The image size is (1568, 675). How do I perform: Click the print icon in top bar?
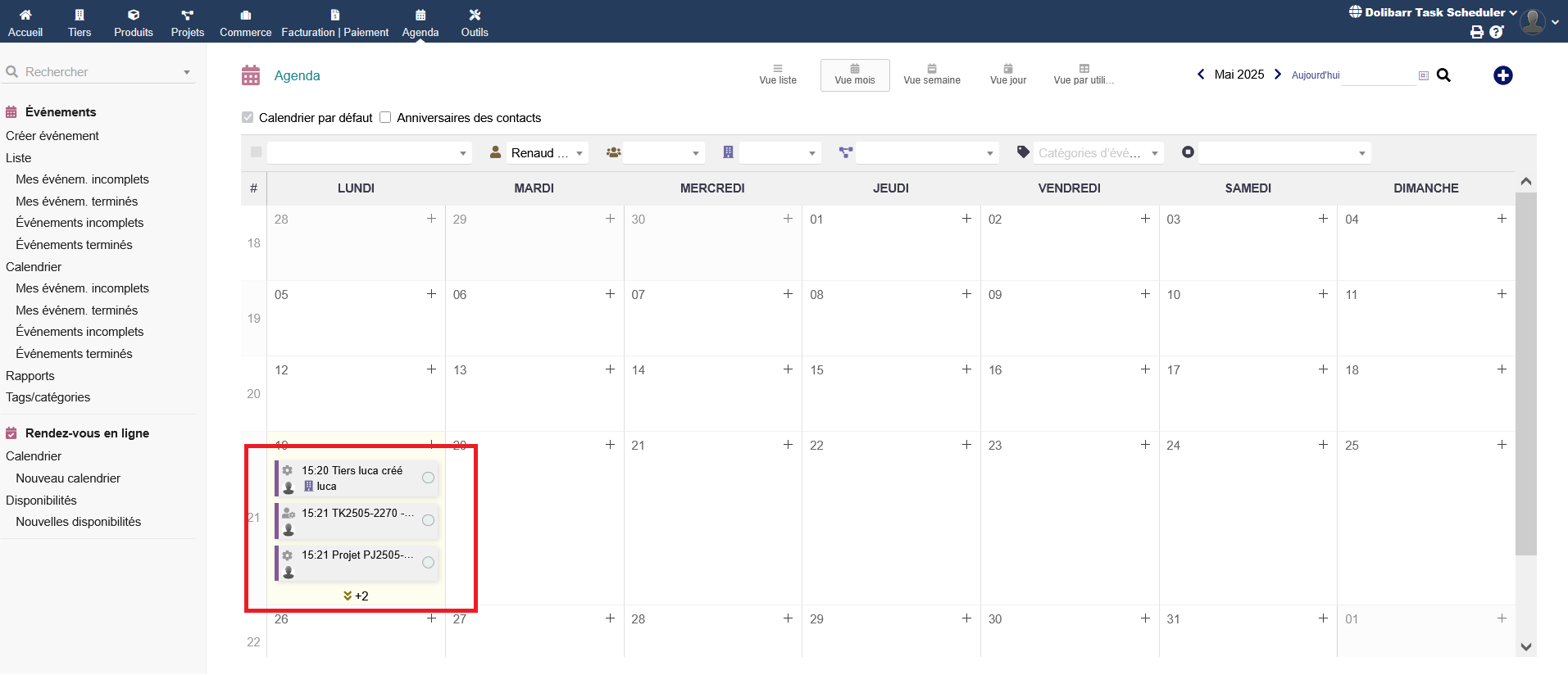[1476, 32]
